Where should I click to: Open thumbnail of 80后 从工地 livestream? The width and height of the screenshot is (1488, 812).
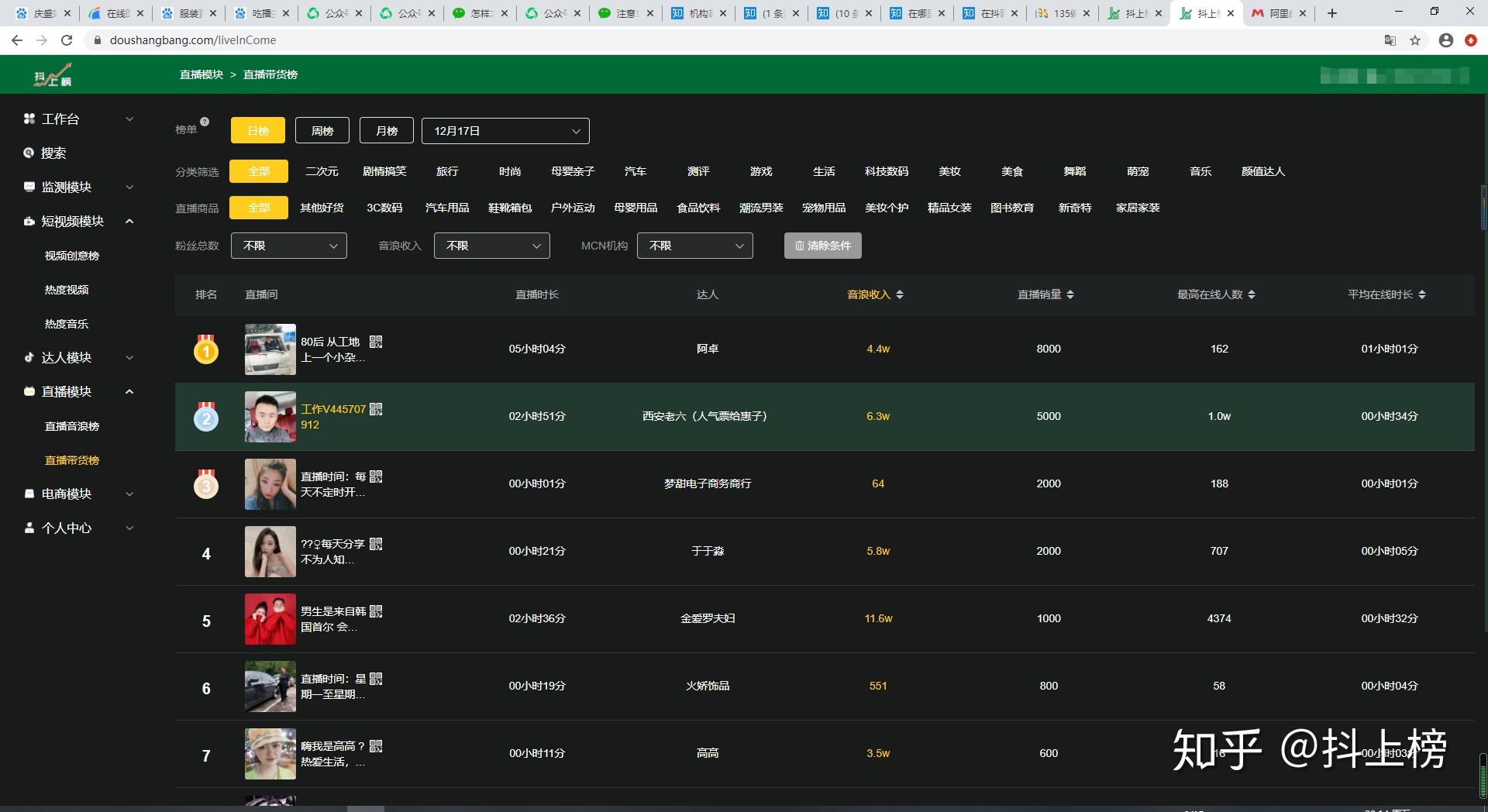click(270, 349)
